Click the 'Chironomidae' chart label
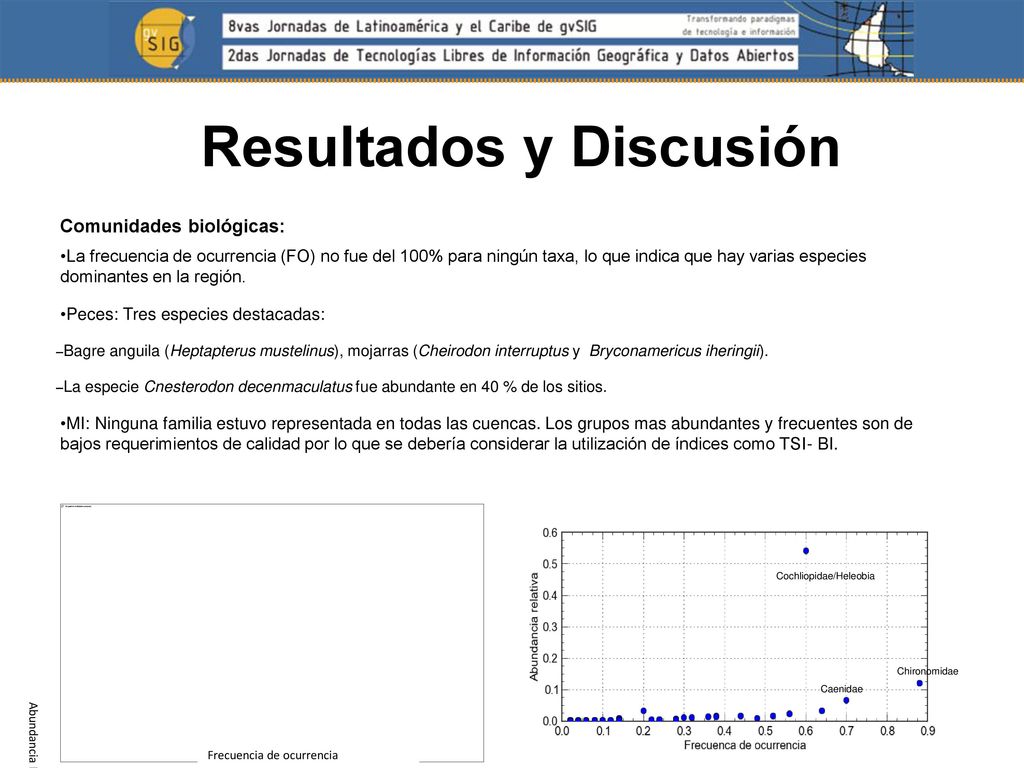The height and width of the screenshot is (768, 1024). 927,671
